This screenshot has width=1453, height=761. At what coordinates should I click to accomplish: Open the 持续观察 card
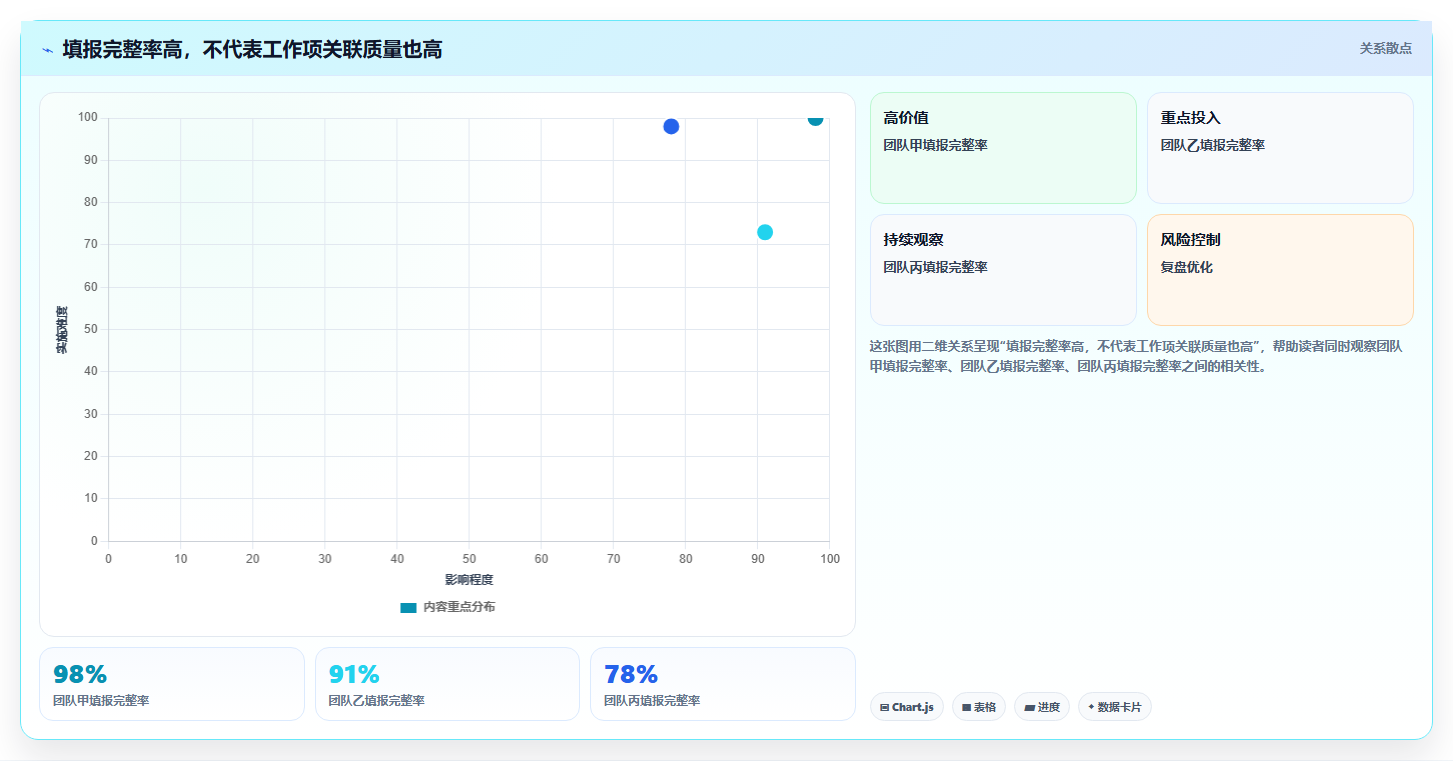point(1003,270)
